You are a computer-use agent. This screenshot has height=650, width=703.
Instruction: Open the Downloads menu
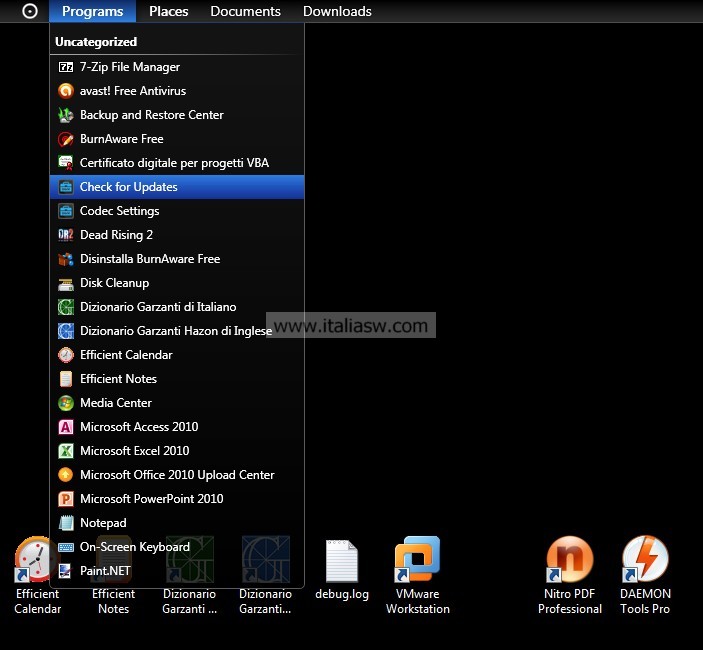point(337,11)
